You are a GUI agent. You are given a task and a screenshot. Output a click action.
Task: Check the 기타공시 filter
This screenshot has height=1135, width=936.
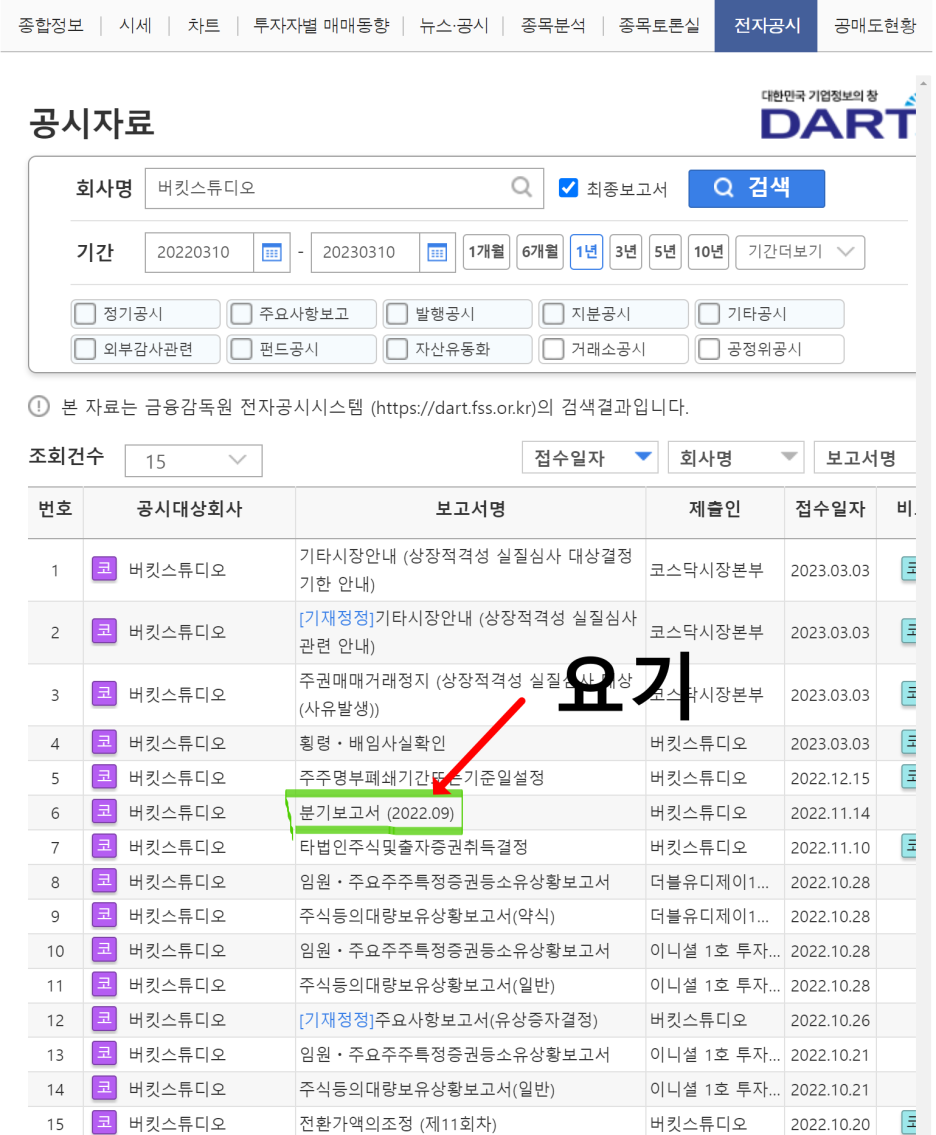pos(709,313)
